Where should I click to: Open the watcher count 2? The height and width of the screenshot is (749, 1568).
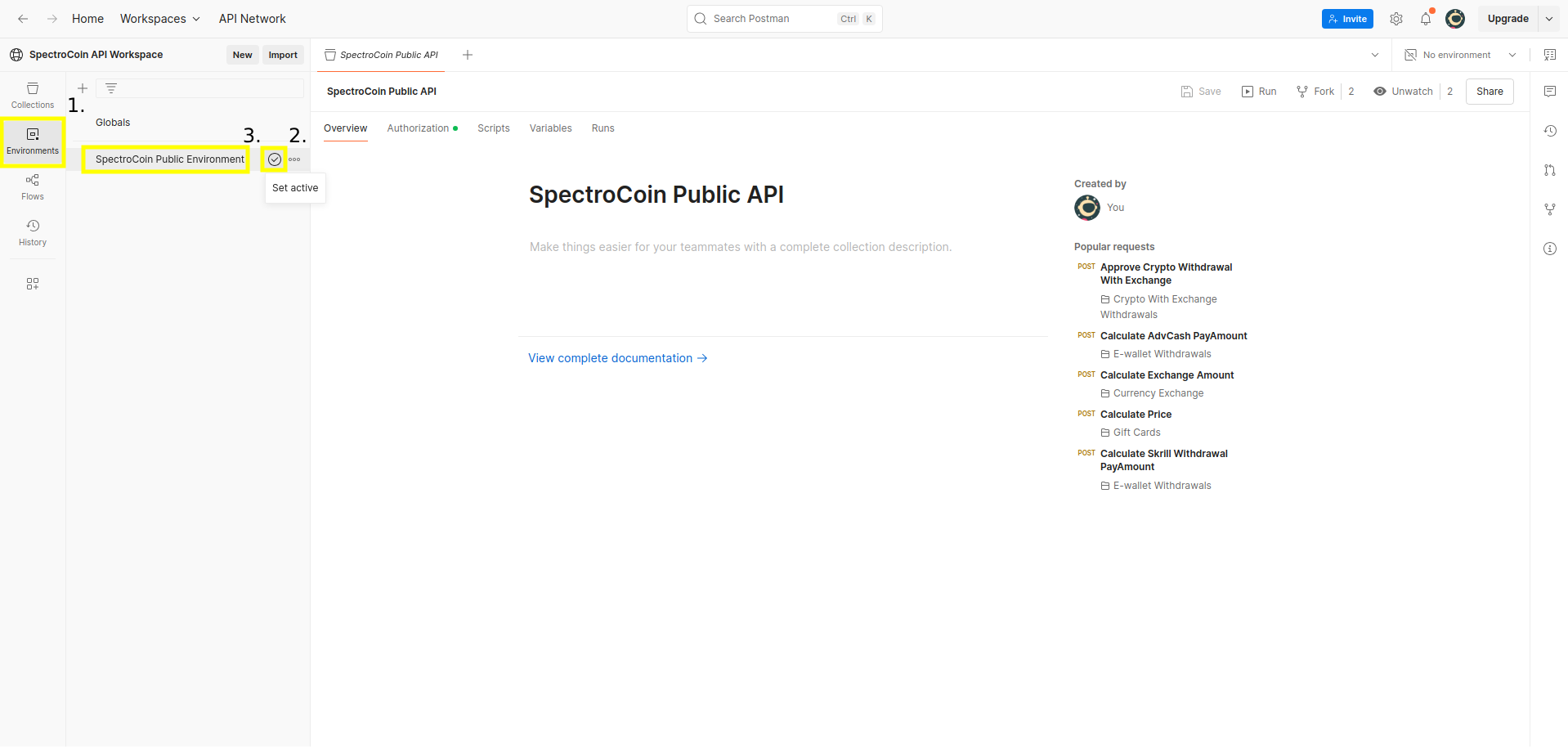pyautogui.click(x=1450, y=92)
